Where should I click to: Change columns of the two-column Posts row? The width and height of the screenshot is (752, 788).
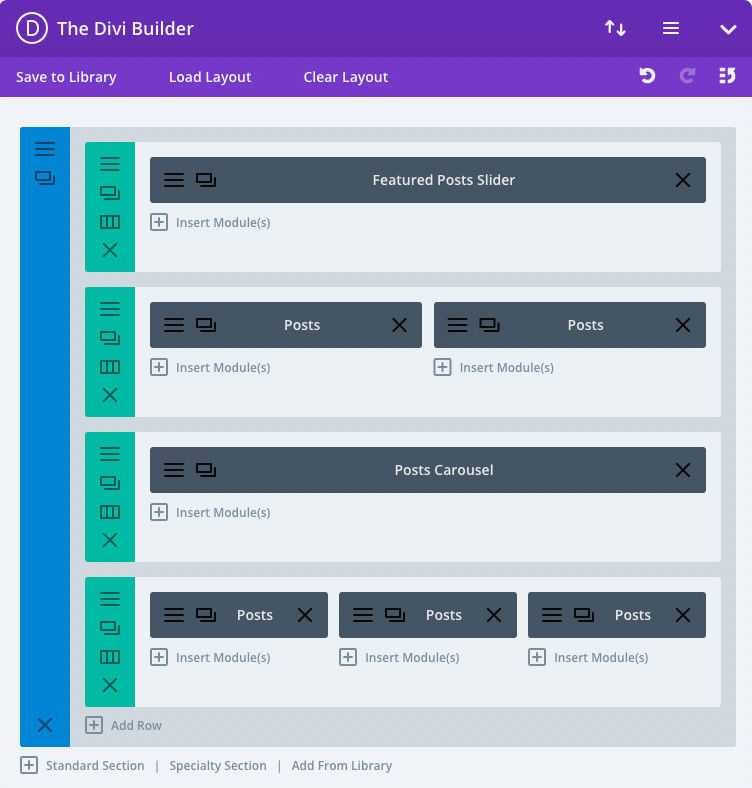tap(110, 367)
